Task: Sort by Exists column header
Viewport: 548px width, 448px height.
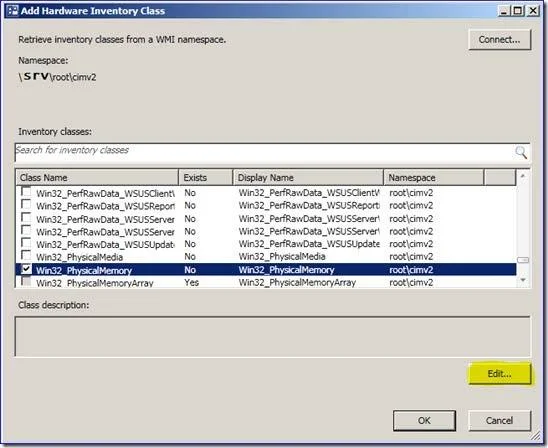Action: pyautogui.click(x=206, y=178)
